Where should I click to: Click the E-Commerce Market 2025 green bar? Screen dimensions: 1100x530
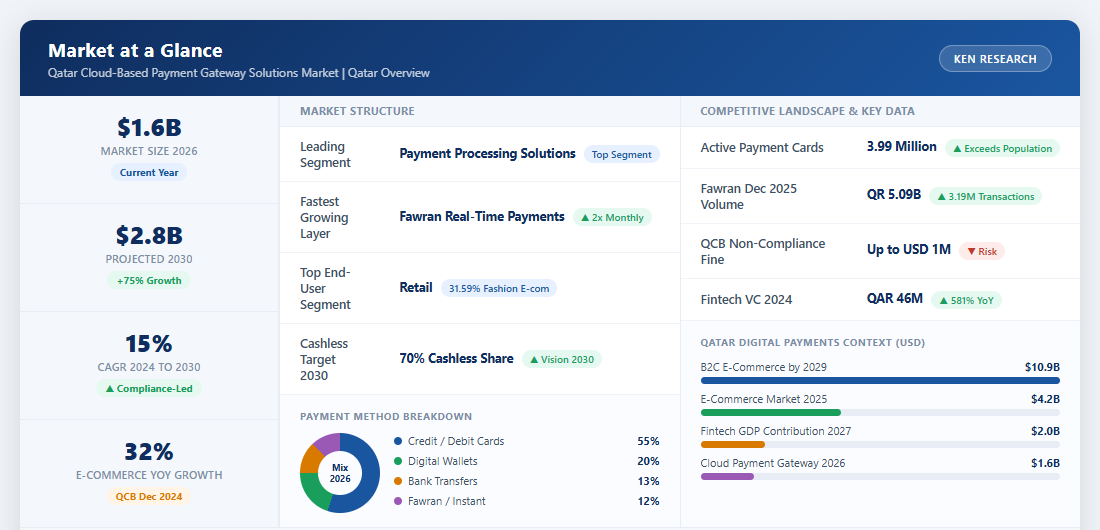tap(770, 413)
